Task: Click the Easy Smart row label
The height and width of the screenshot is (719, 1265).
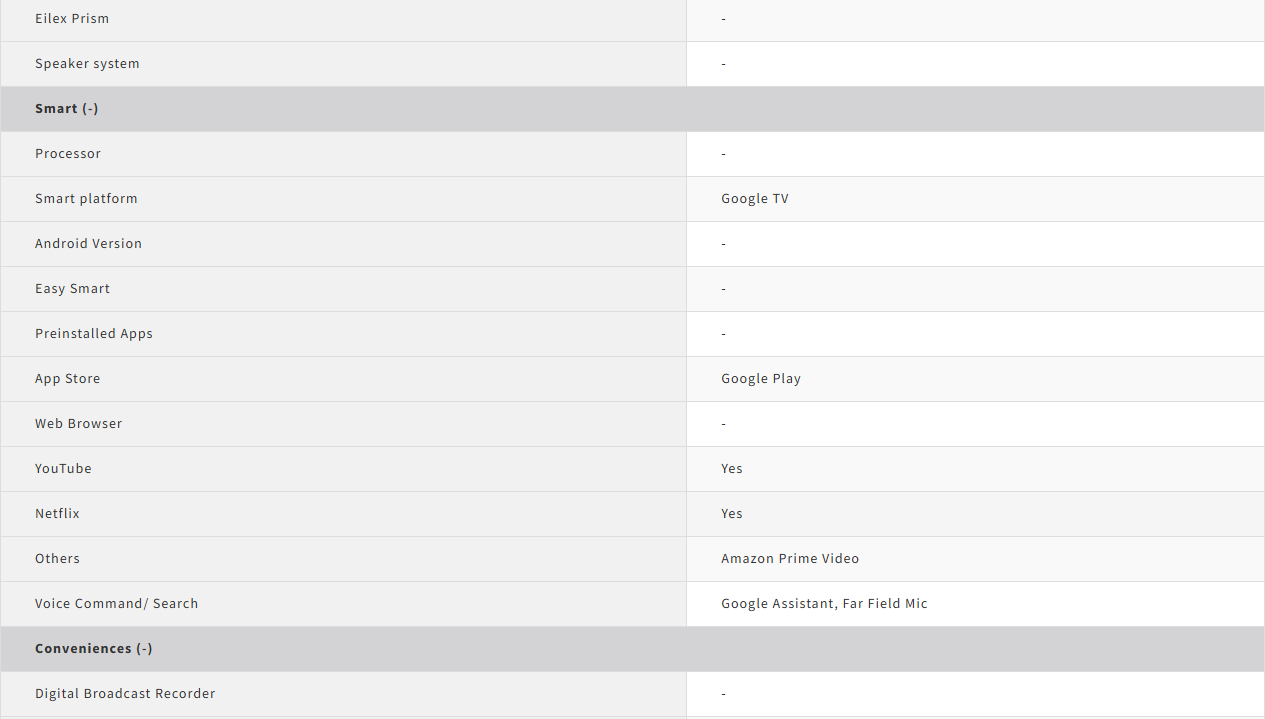Action: point(73,289)
